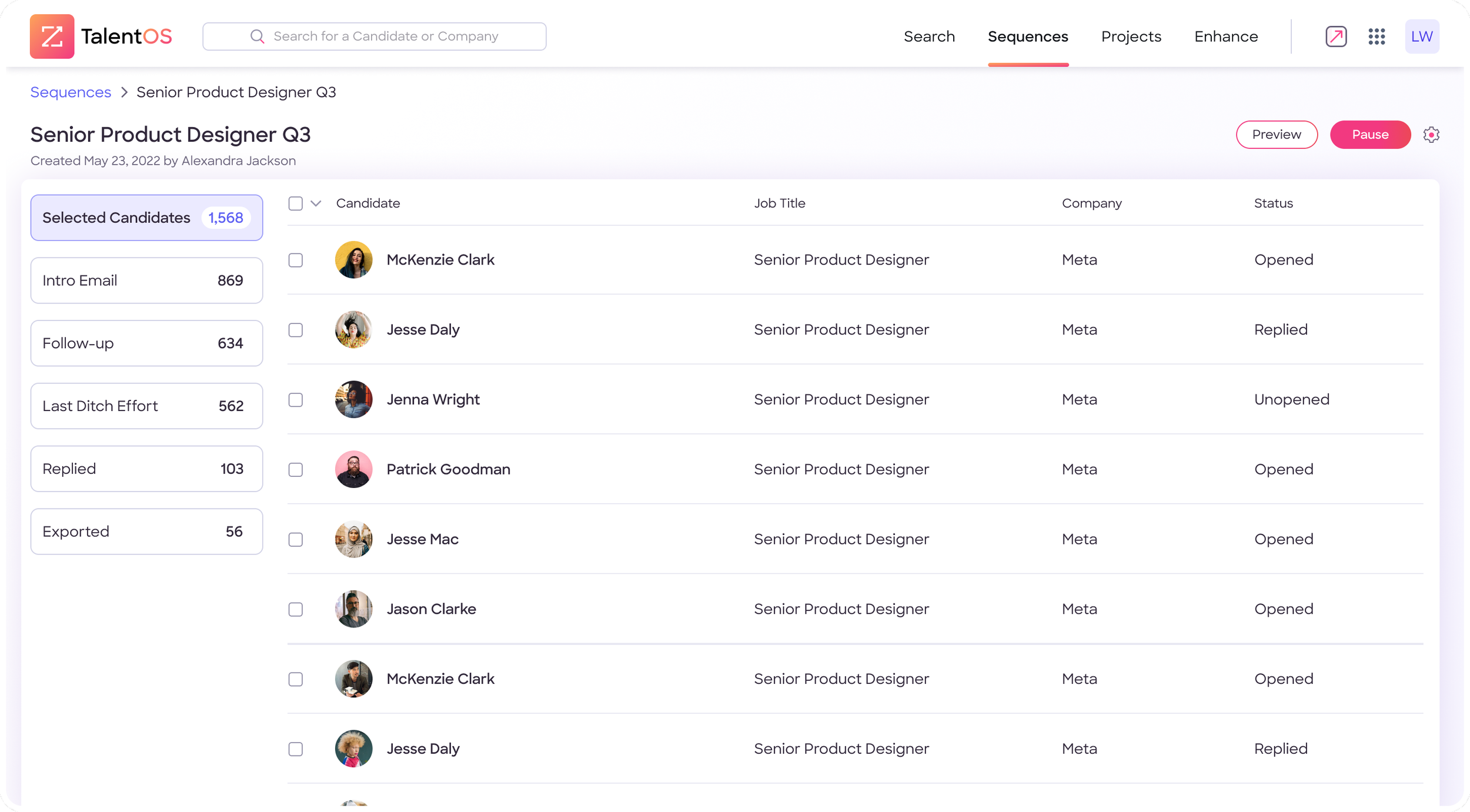This screenshot has height=812, width=1470.
Task: Expand the bulk selection dropdown chevron
Action: coord(316,203)
